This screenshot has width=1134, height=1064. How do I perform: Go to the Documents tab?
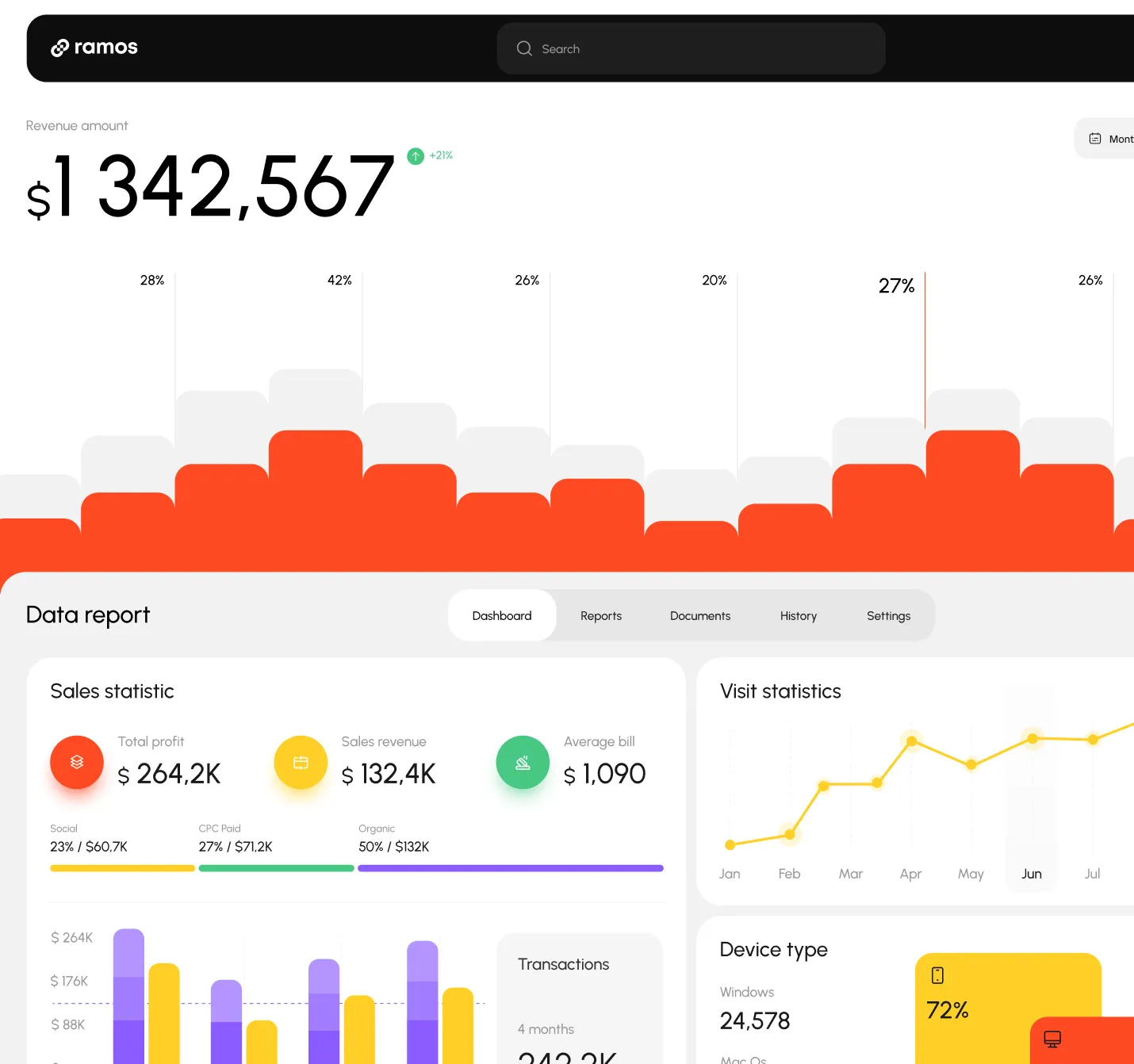tap(700, 615)
